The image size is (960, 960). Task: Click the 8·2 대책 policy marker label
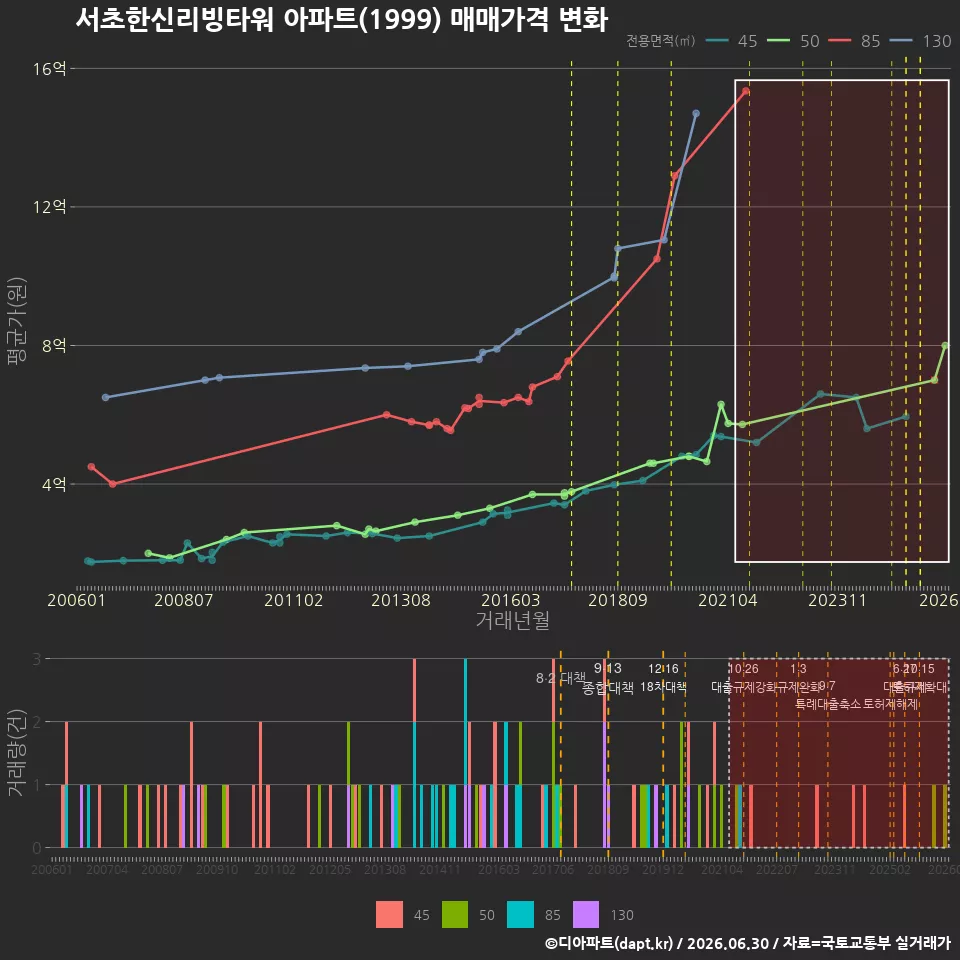[x=560, y=678]
